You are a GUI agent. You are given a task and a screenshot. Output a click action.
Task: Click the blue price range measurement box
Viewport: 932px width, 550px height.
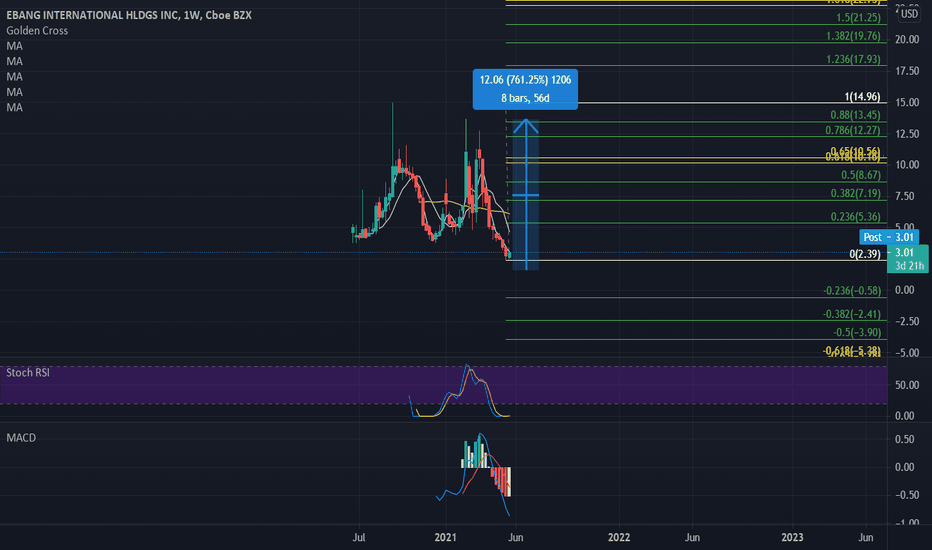[525, 89]
